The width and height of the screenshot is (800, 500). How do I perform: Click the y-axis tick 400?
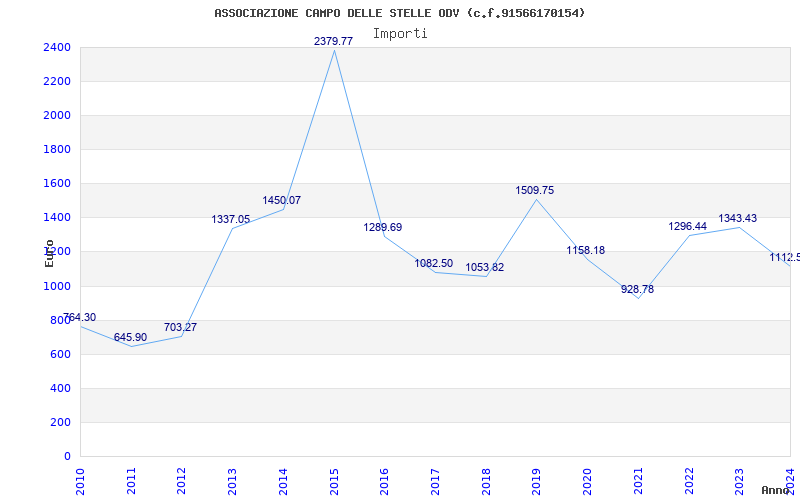pos(60,389)
